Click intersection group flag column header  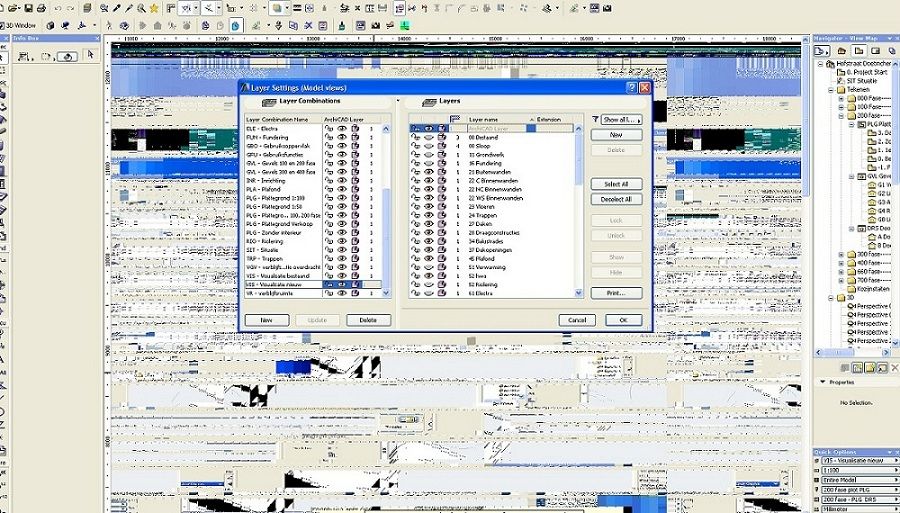click(456, 119)
